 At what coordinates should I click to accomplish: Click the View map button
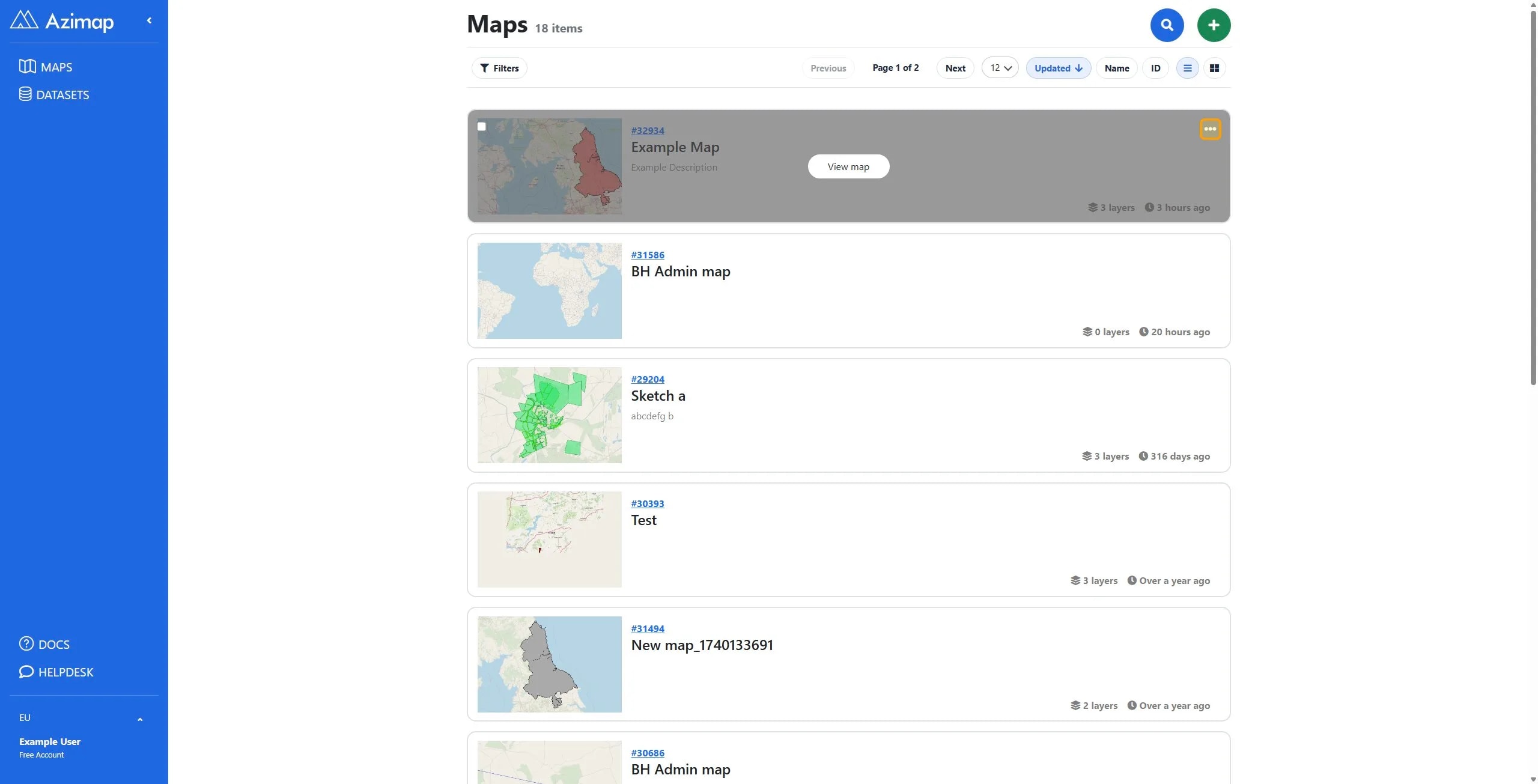point(848,166)
